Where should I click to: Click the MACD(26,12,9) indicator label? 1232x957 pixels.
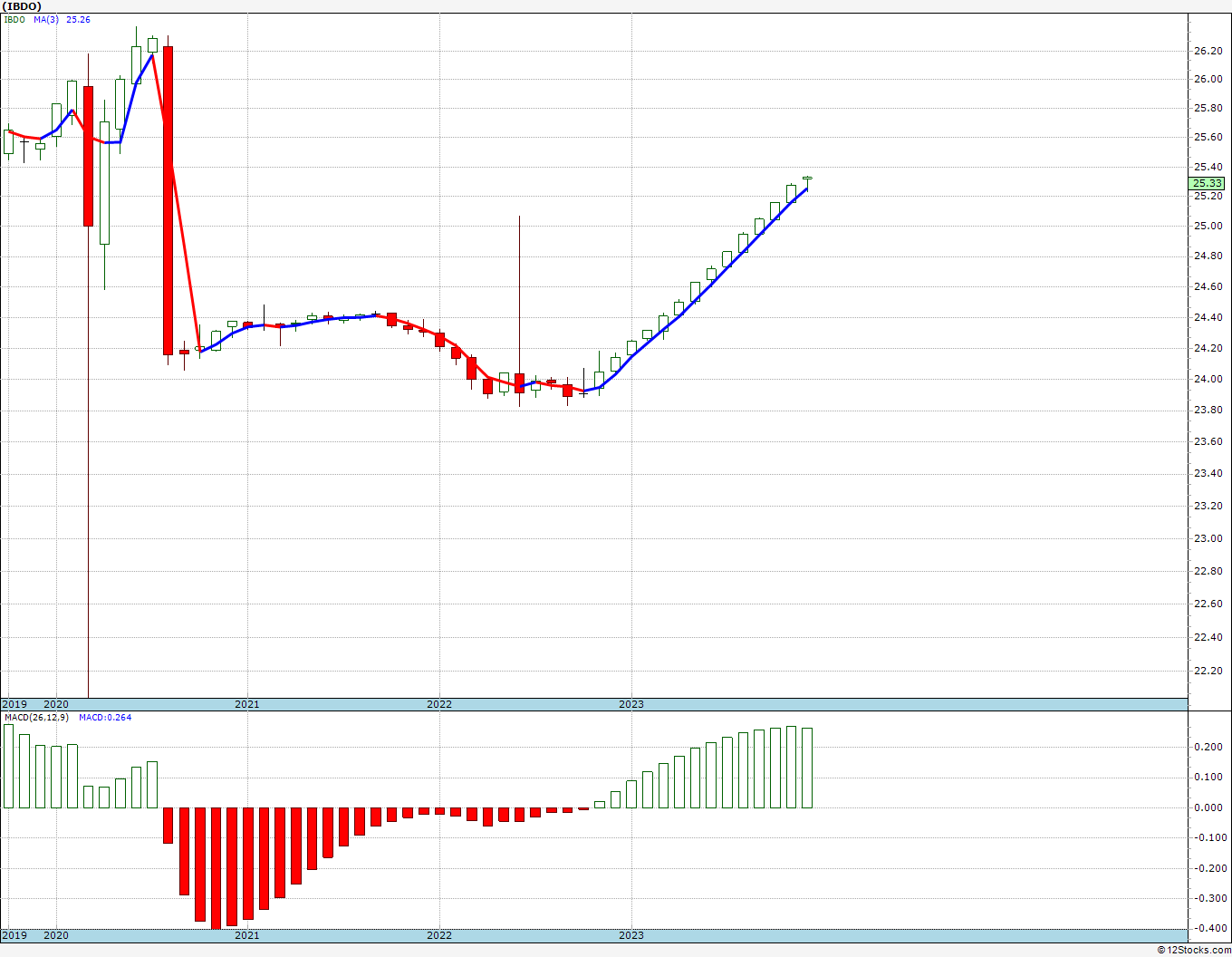click(37, 718)
